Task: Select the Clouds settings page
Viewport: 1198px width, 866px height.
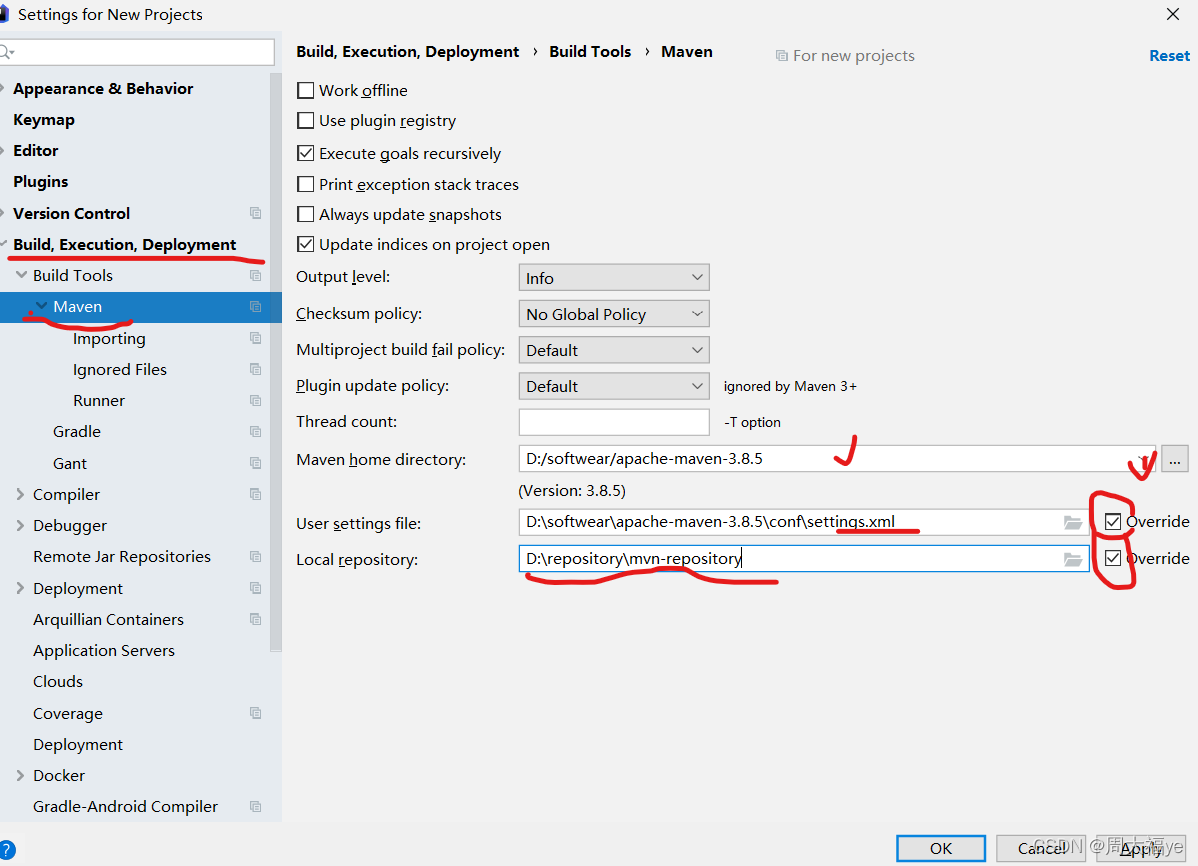Action: (x=58, y=682)
